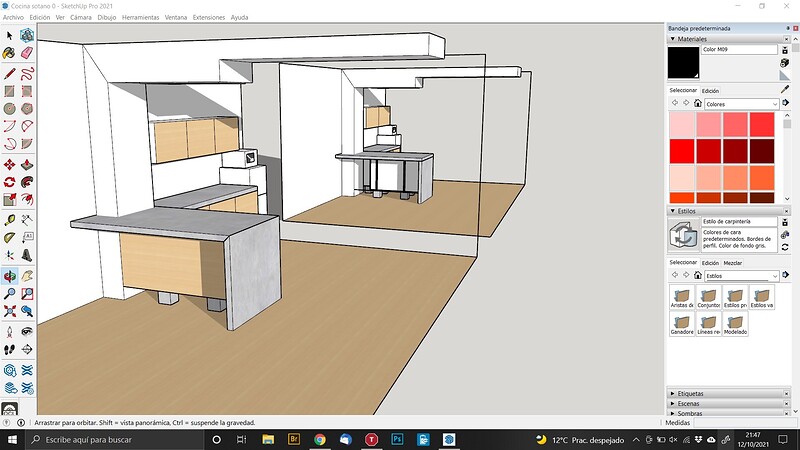The image size is (800, 450).
Task: Open the Extensiones menu
Action: click(x=208, y=17)
